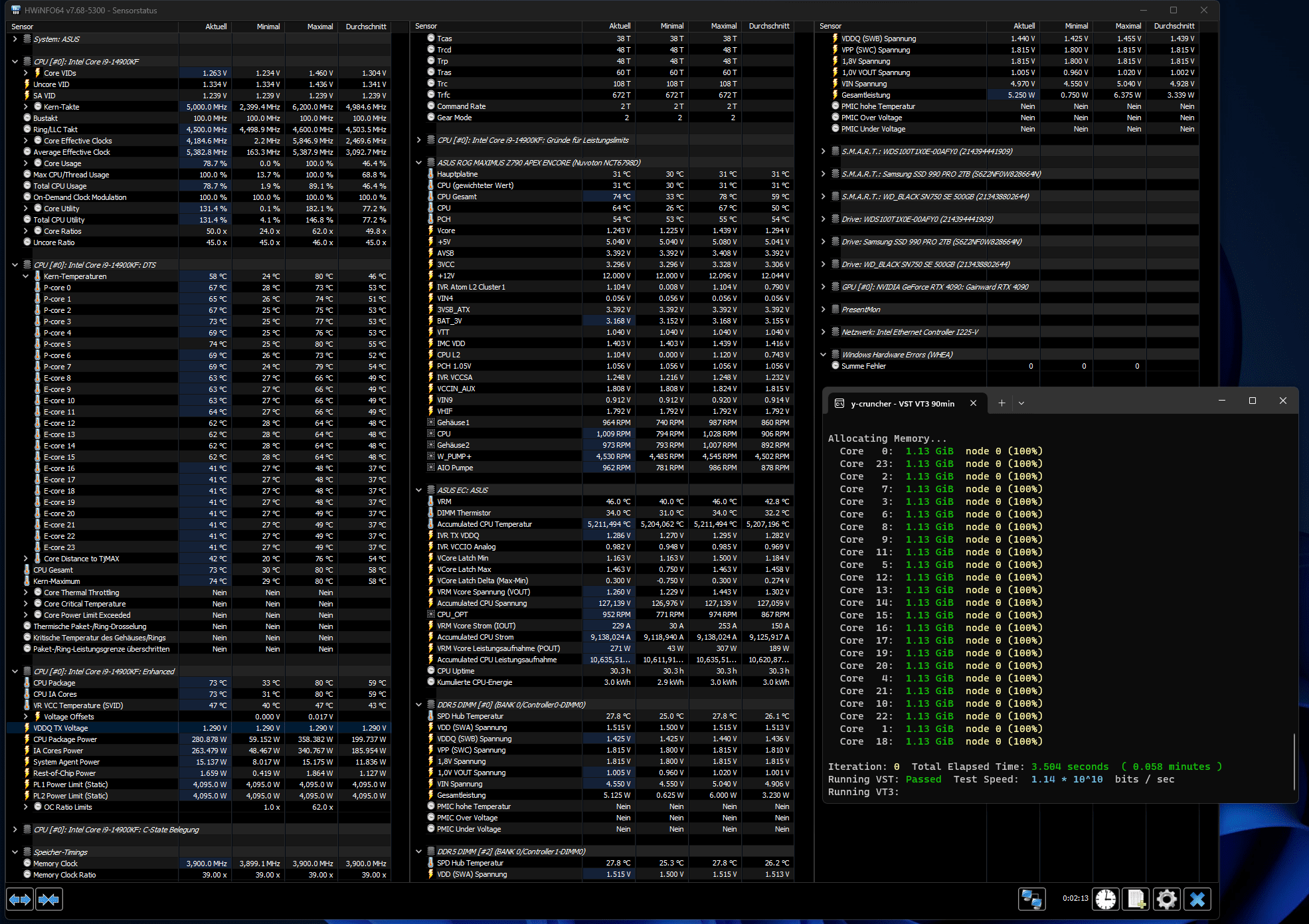This screenshot has height=924, width=1309.
Task: Click the terminal window vertical scrollbar
Action: 1294,761
